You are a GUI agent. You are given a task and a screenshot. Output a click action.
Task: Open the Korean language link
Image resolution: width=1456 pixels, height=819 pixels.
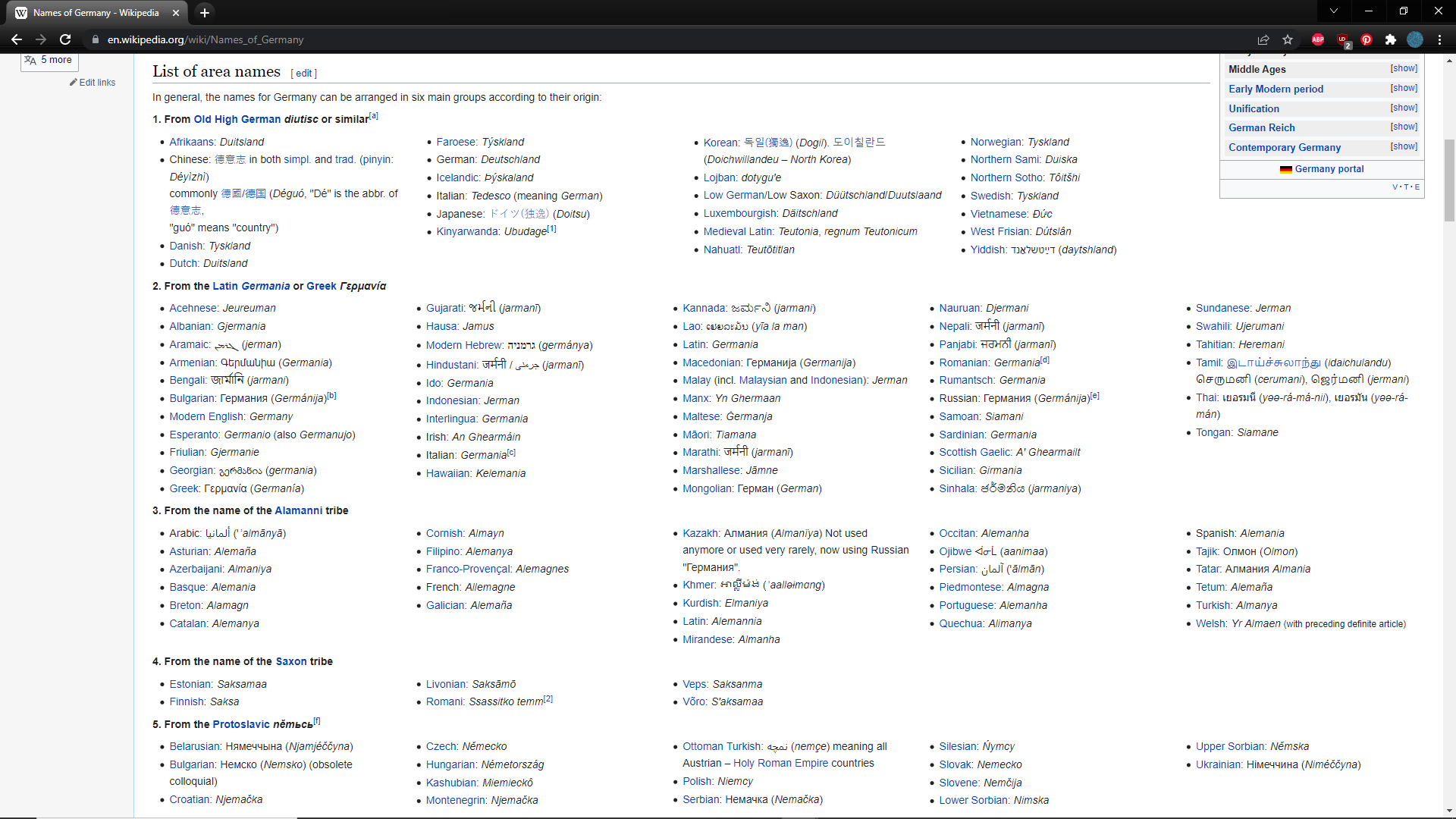coord(720,143)
